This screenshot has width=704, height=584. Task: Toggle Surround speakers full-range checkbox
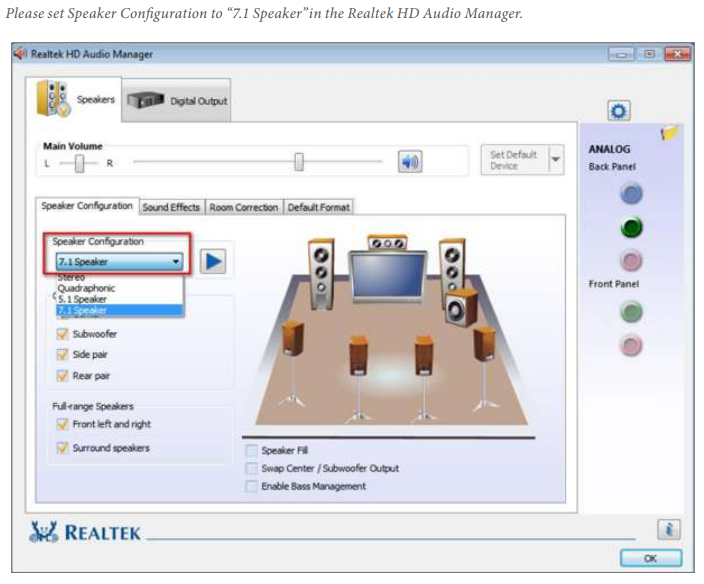62,448
